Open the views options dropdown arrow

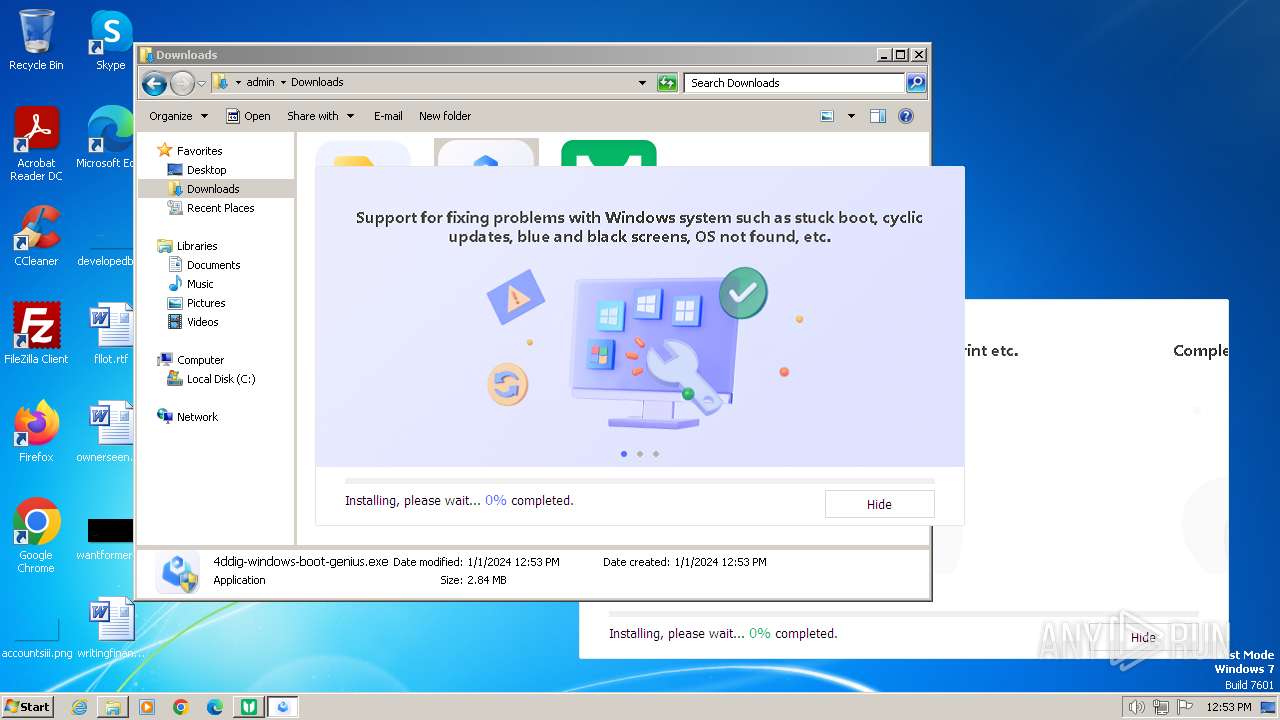pyautogui.click(x=851, y=116)
